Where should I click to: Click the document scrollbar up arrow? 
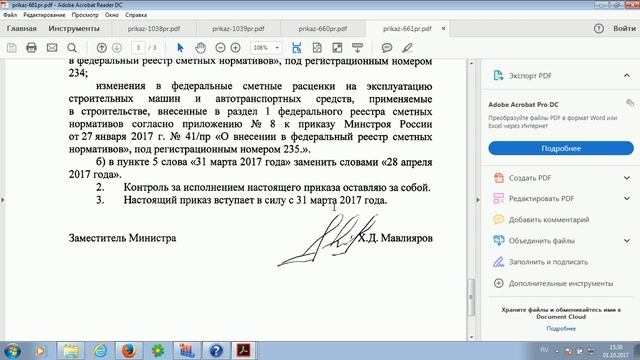coord(471,63)
